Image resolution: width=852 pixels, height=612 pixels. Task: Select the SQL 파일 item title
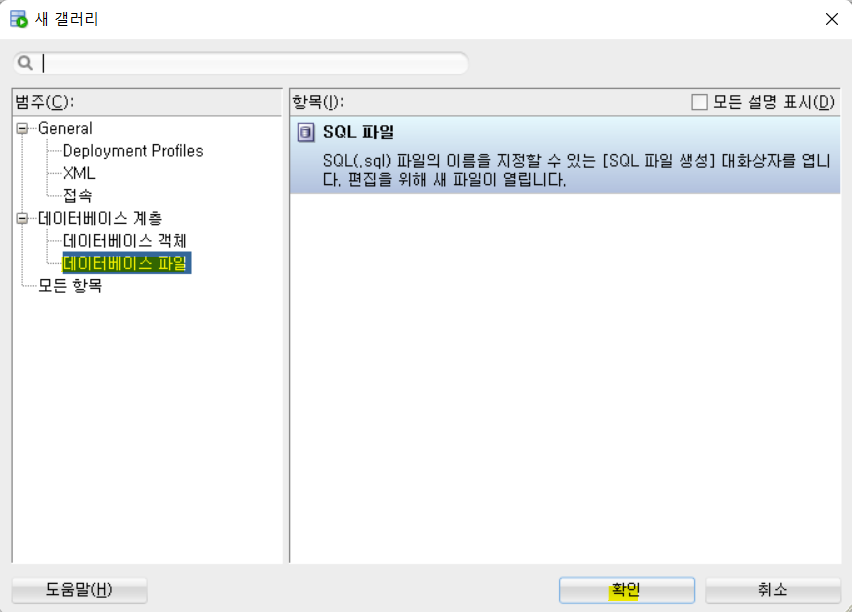tap(358, 132)
